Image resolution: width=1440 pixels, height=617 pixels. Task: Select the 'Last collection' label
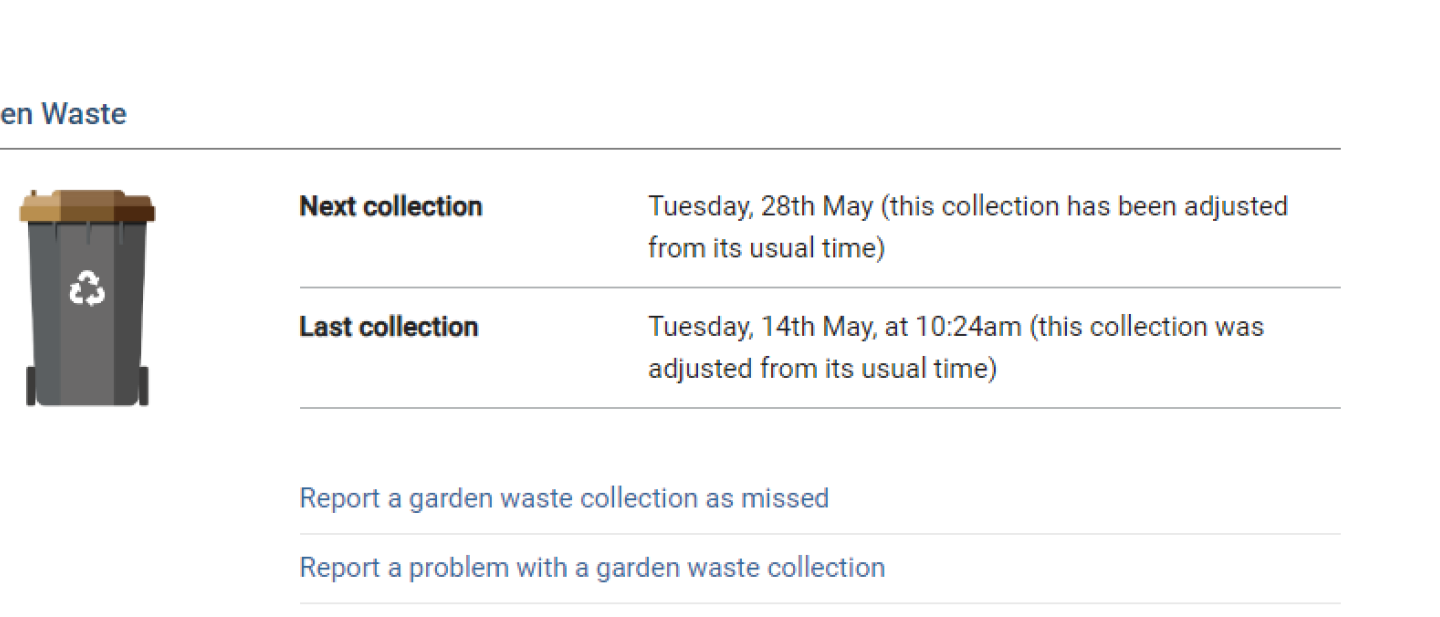pyautogui.click(x=388, y=326)
